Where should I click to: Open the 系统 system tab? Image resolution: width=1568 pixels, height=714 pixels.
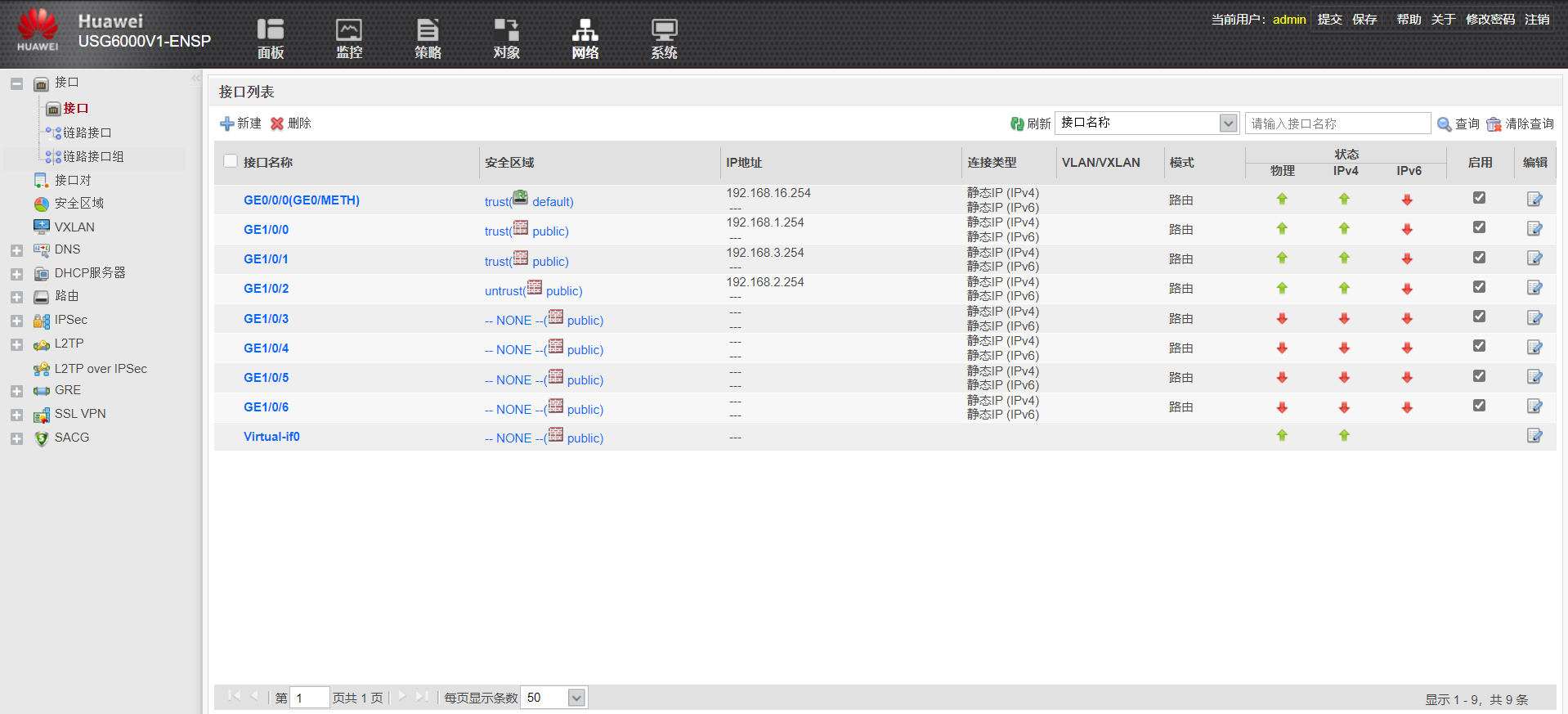(x=664, y=38)
